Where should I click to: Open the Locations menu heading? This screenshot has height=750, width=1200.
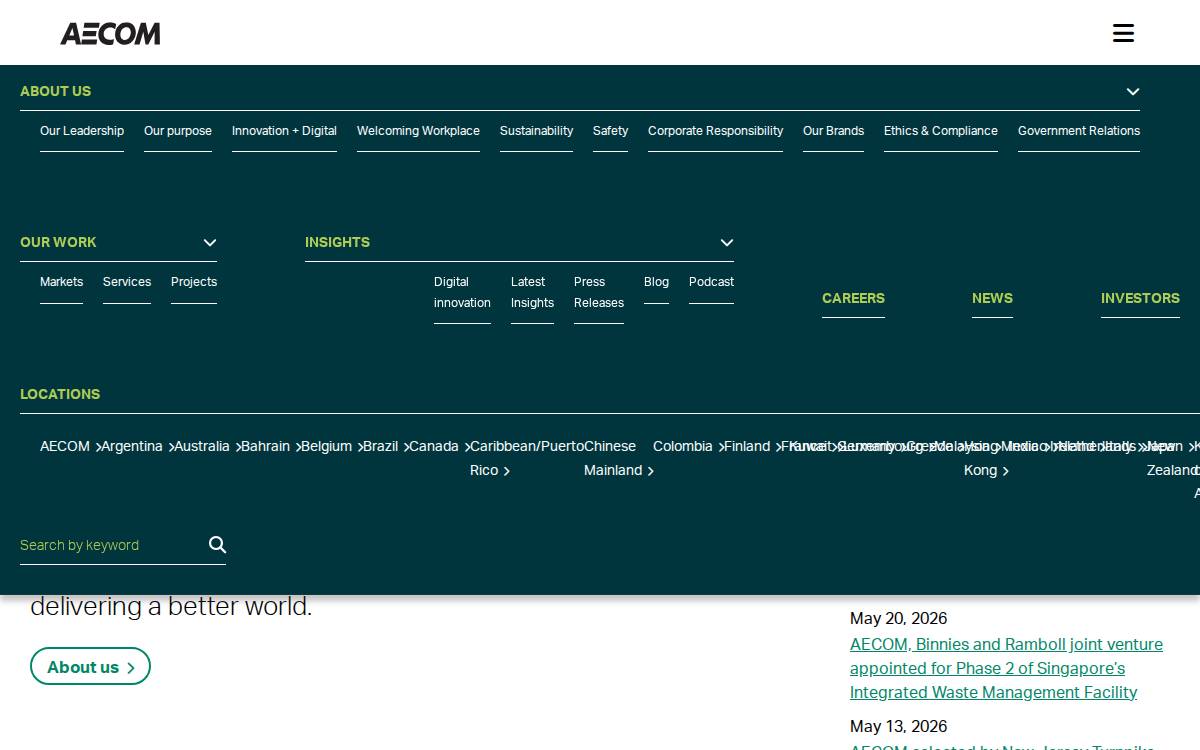[x=60, y=394]
